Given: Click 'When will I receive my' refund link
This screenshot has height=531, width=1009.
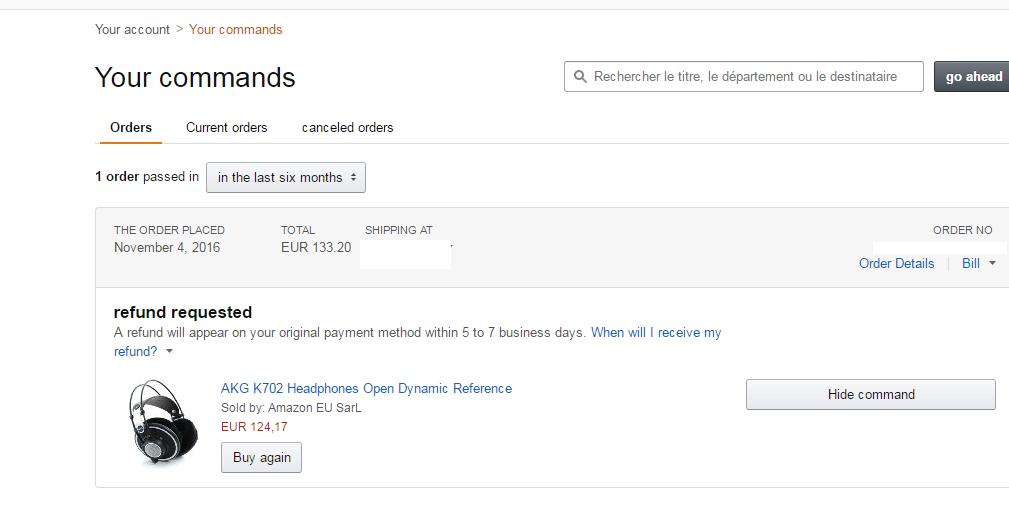Looking at the screenshot, I should [656, 332].
